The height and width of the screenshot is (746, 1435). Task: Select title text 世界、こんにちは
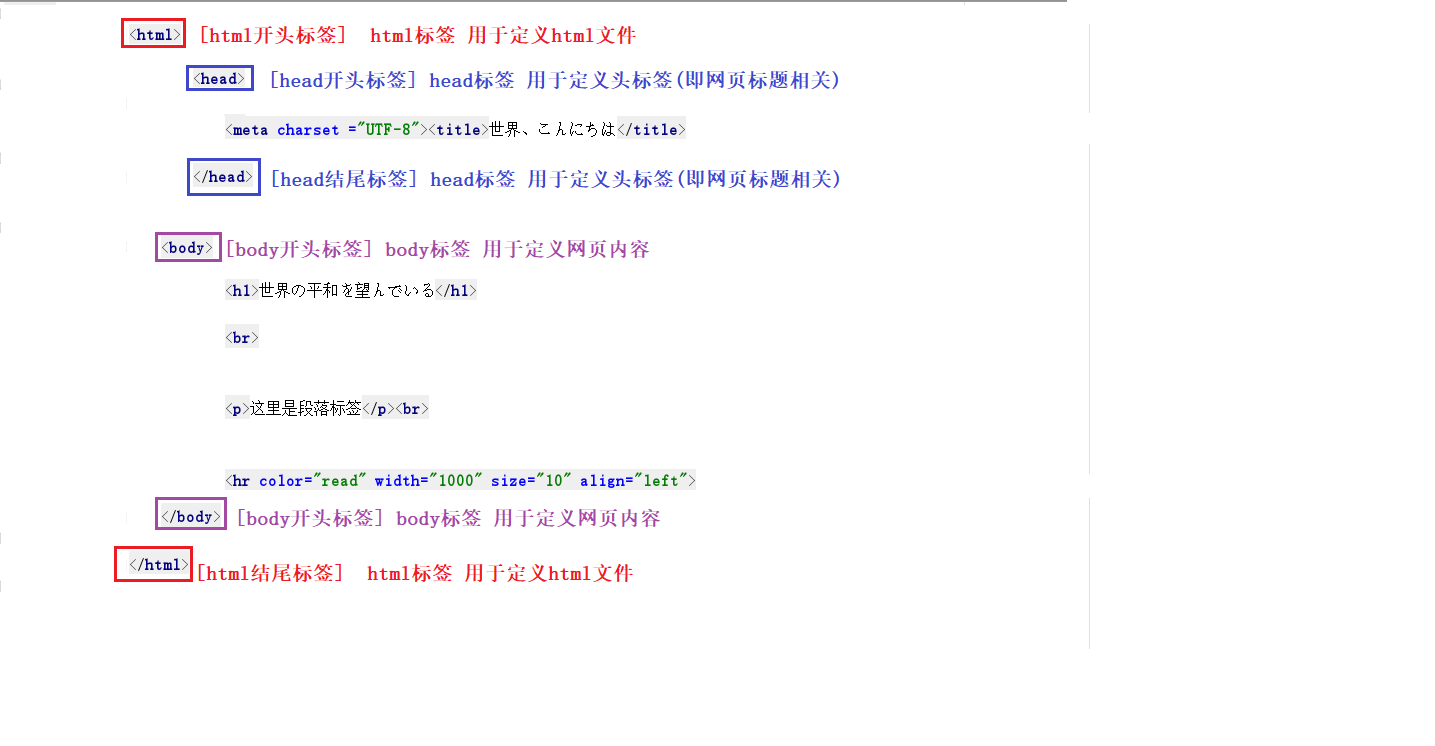click(552, 130)
